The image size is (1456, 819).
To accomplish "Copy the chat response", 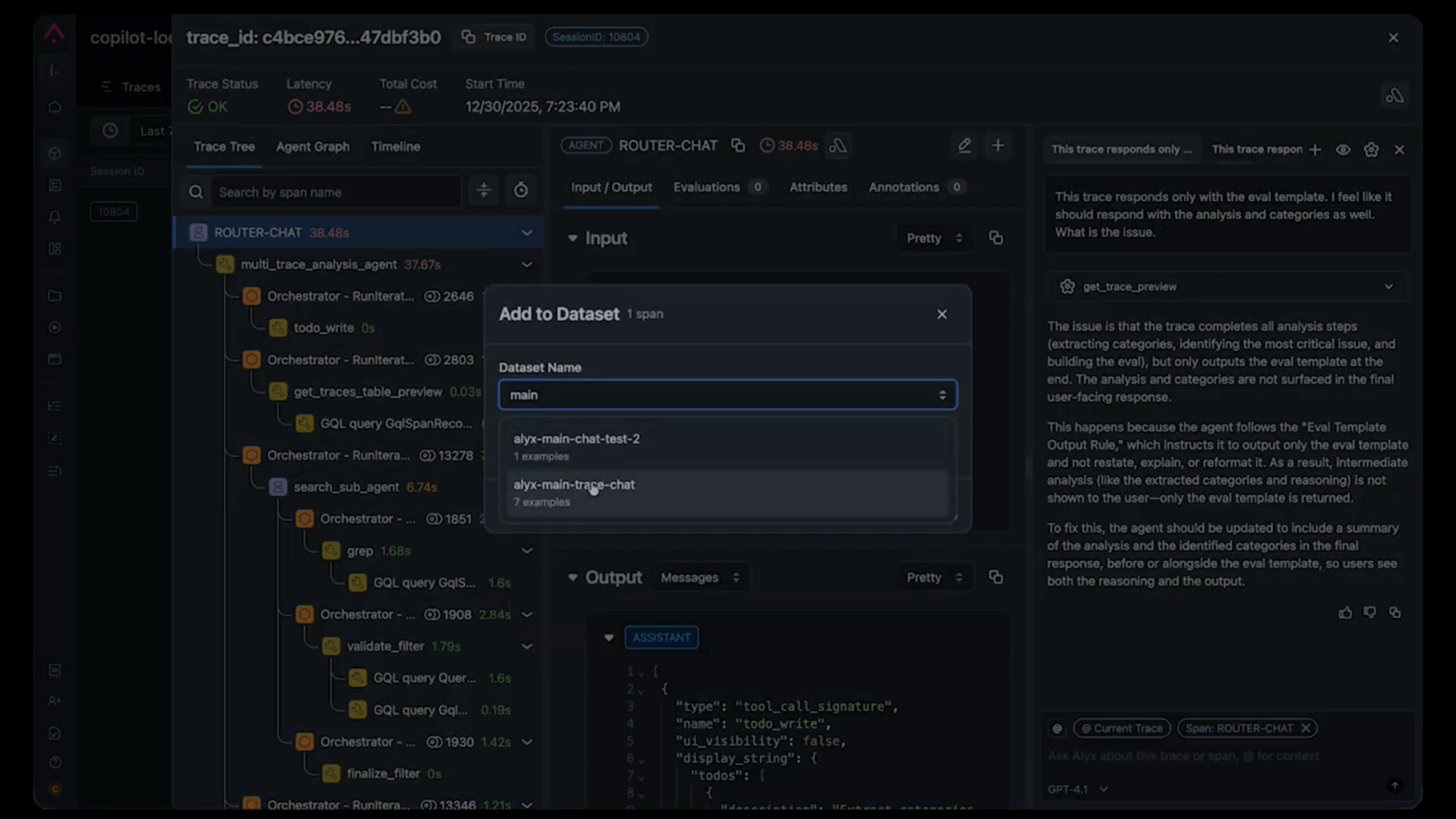I will [x=1395, y=613].
